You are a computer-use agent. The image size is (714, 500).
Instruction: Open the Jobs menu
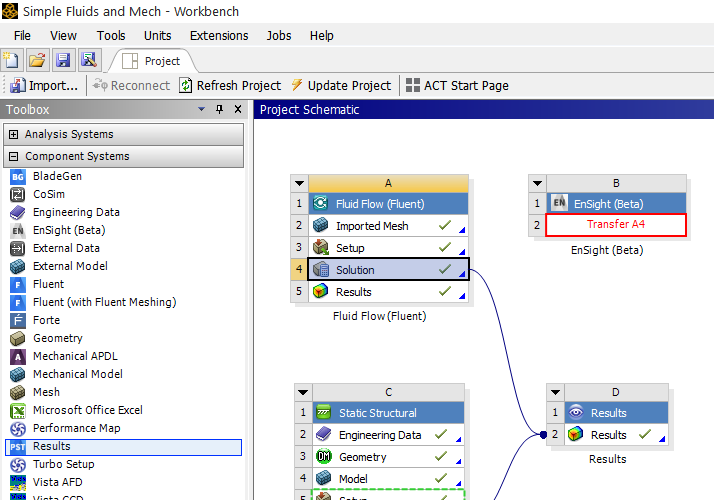point(279,36)
